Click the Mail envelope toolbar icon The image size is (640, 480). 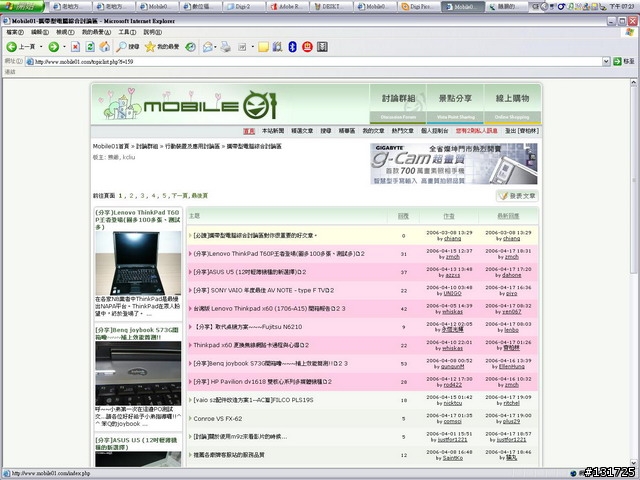(208, 47)
